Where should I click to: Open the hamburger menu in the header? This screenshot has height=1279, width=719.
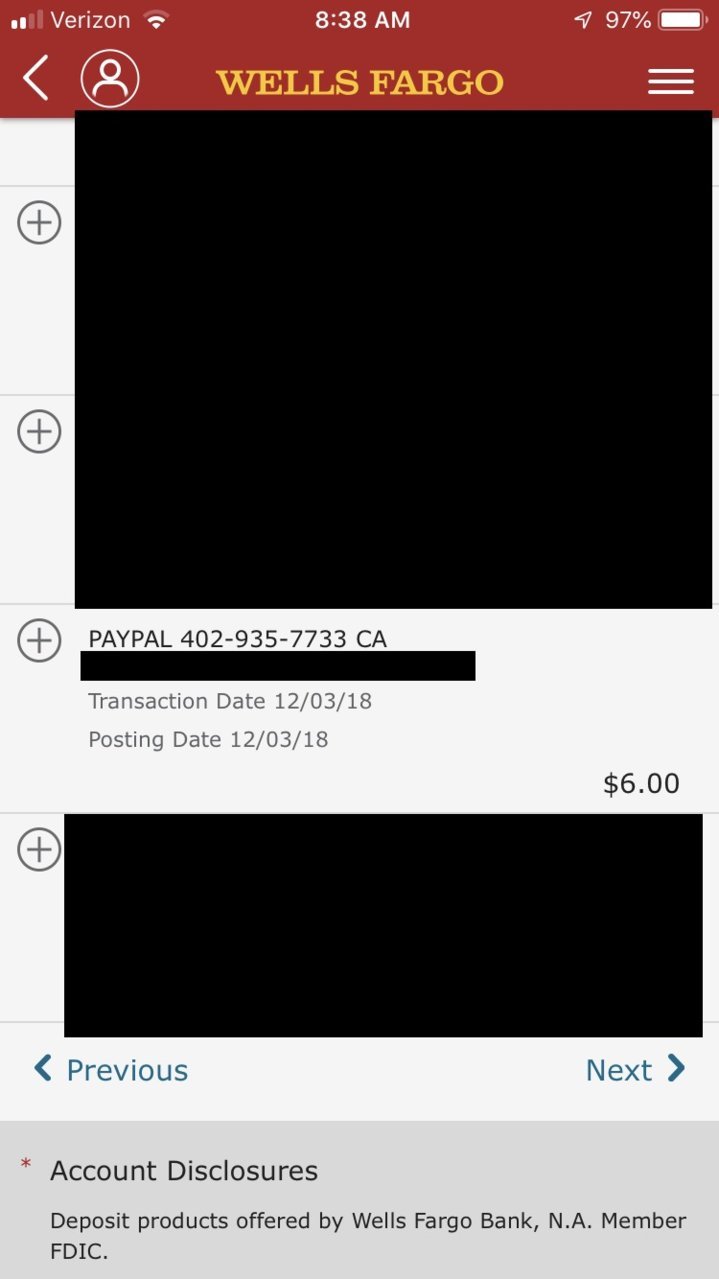point(670,82)
